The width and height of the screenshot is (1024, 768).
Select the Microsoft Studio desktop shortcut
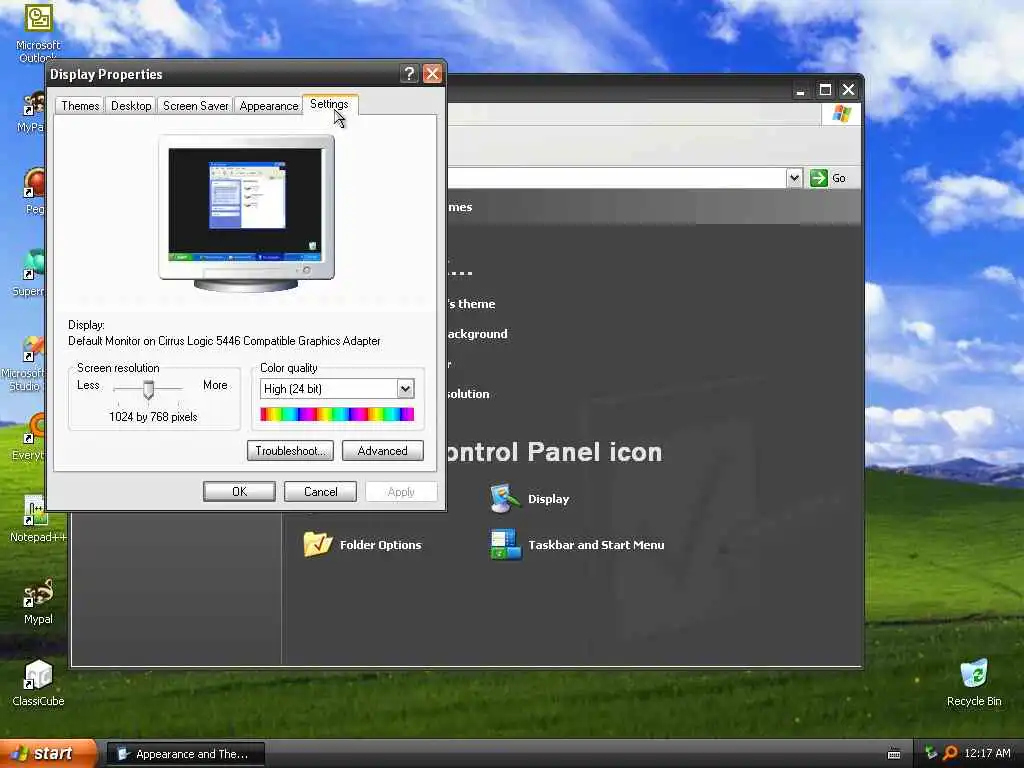(x=24, y=363)
